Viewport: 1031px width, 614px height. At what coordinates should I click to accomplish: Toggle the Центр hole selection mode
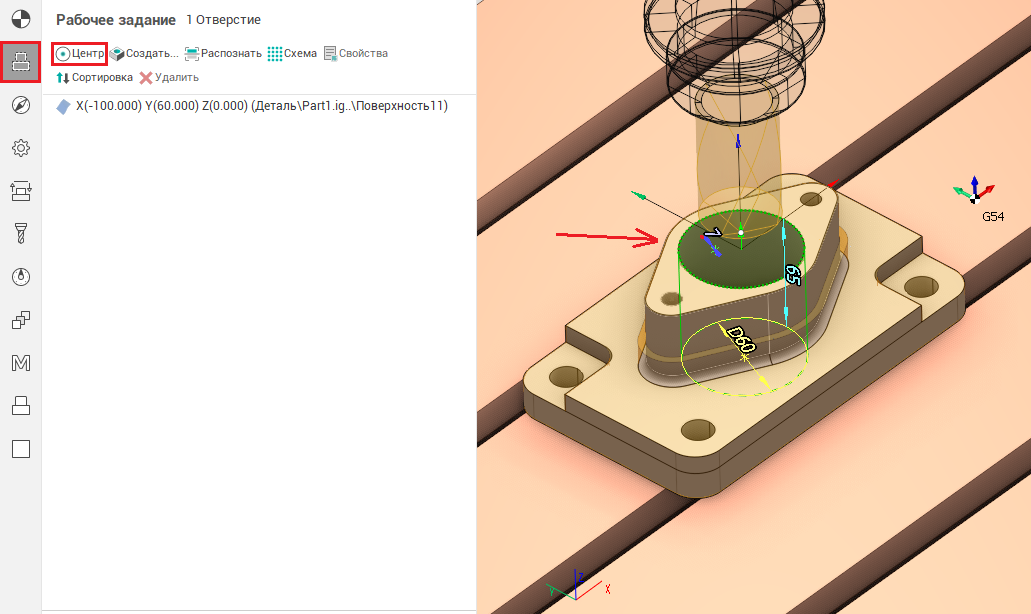80,53
